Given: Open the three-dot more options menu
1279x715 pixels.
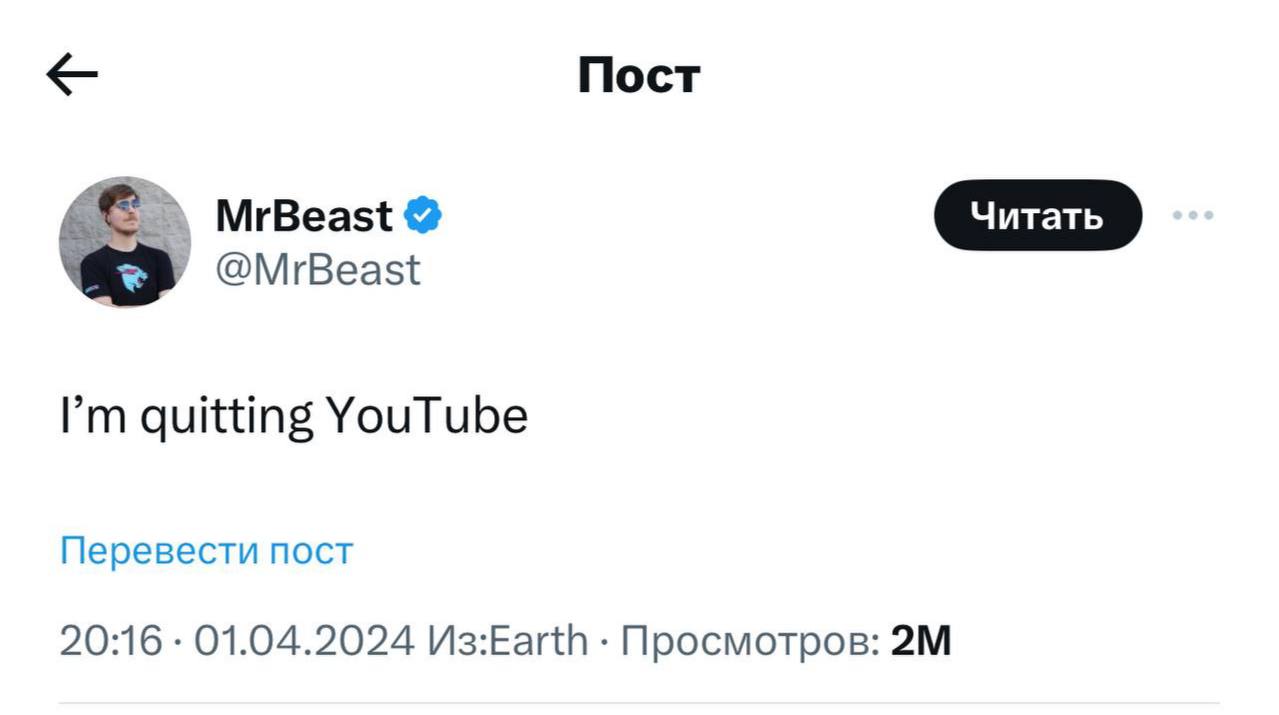Looking at the screenshot, I should [1193, 215].
